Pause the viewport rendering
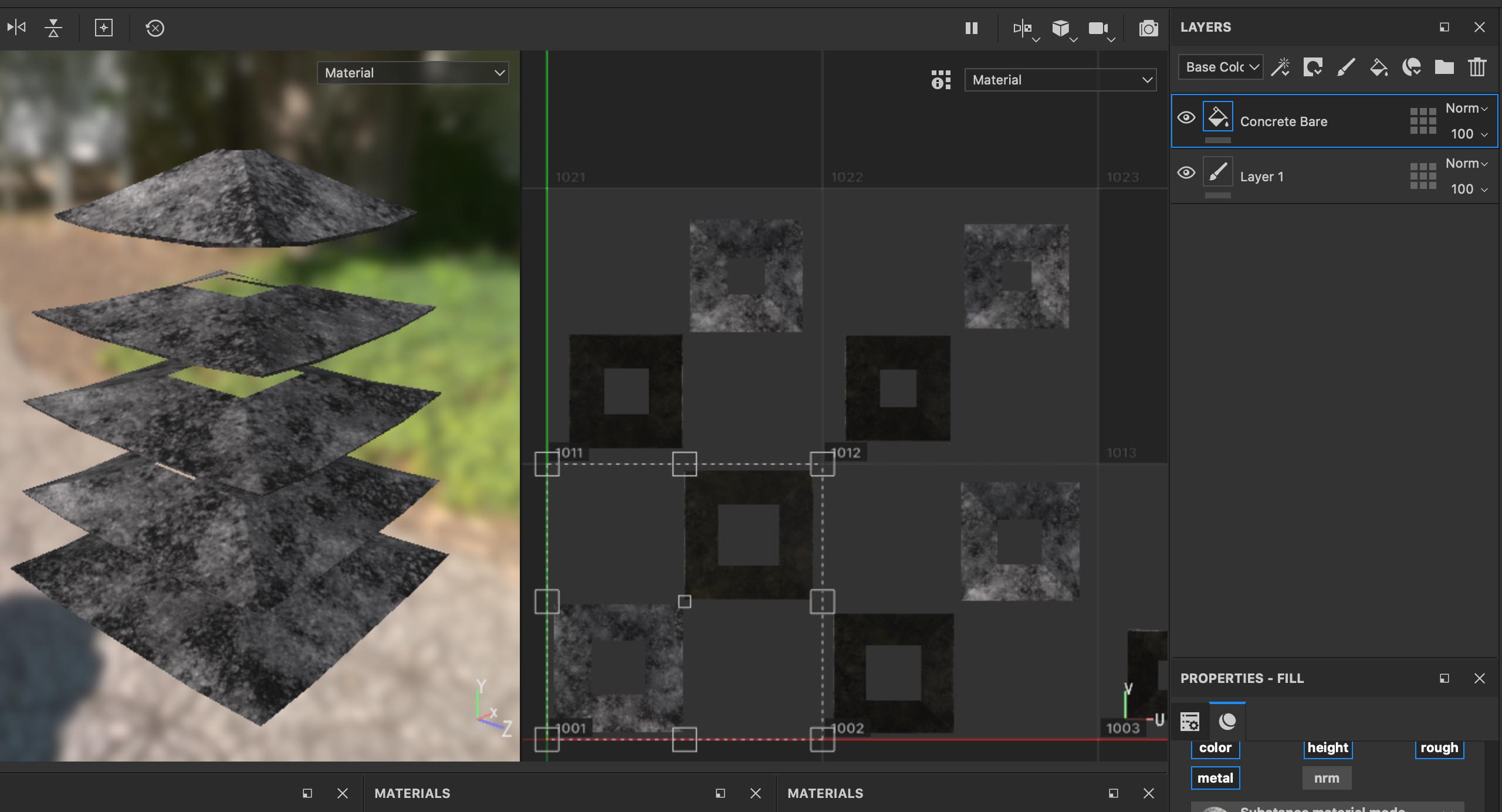Image resolution: width=1502 pixels, height=812 pixels. pyautogui.click(x=972, y=28)
